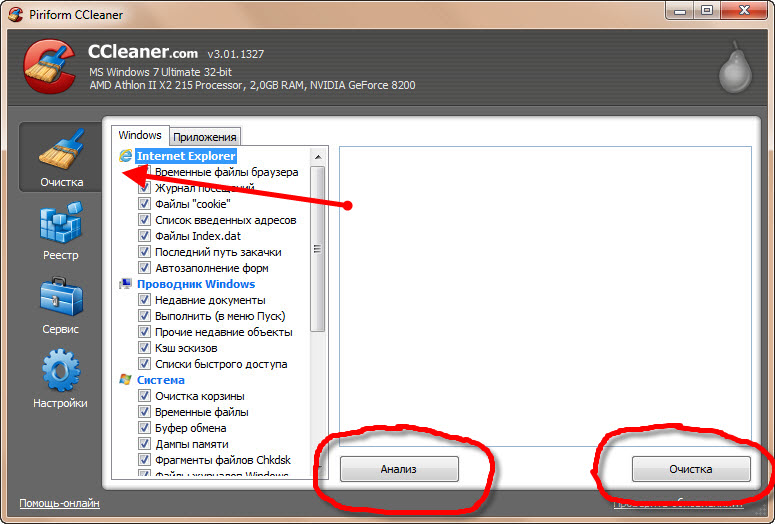
Task: Minimize the CCleaner window
Action: tap(680, 10)
